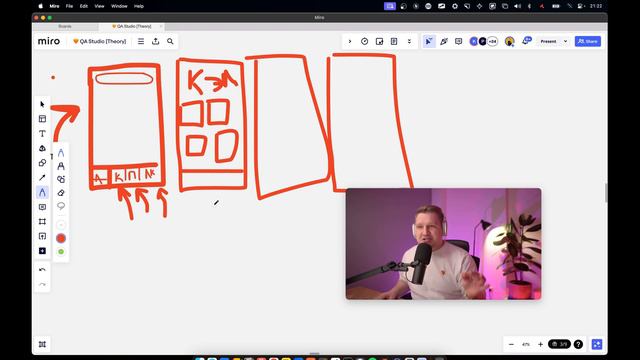Export the board via upload icon
The width and height of the screenshot is (640, 360).
[x=156, y=41]
